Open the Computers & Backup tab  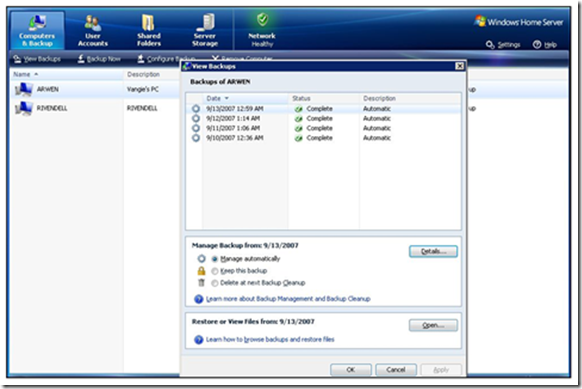click(x=37, y=31)
